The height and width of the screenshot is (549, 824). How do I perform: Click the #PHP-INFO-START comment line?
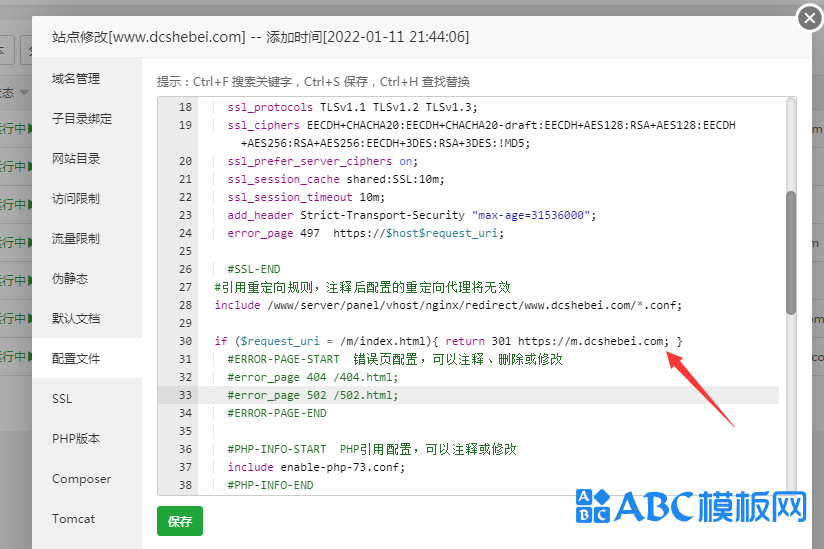click(x=372, y=449)
